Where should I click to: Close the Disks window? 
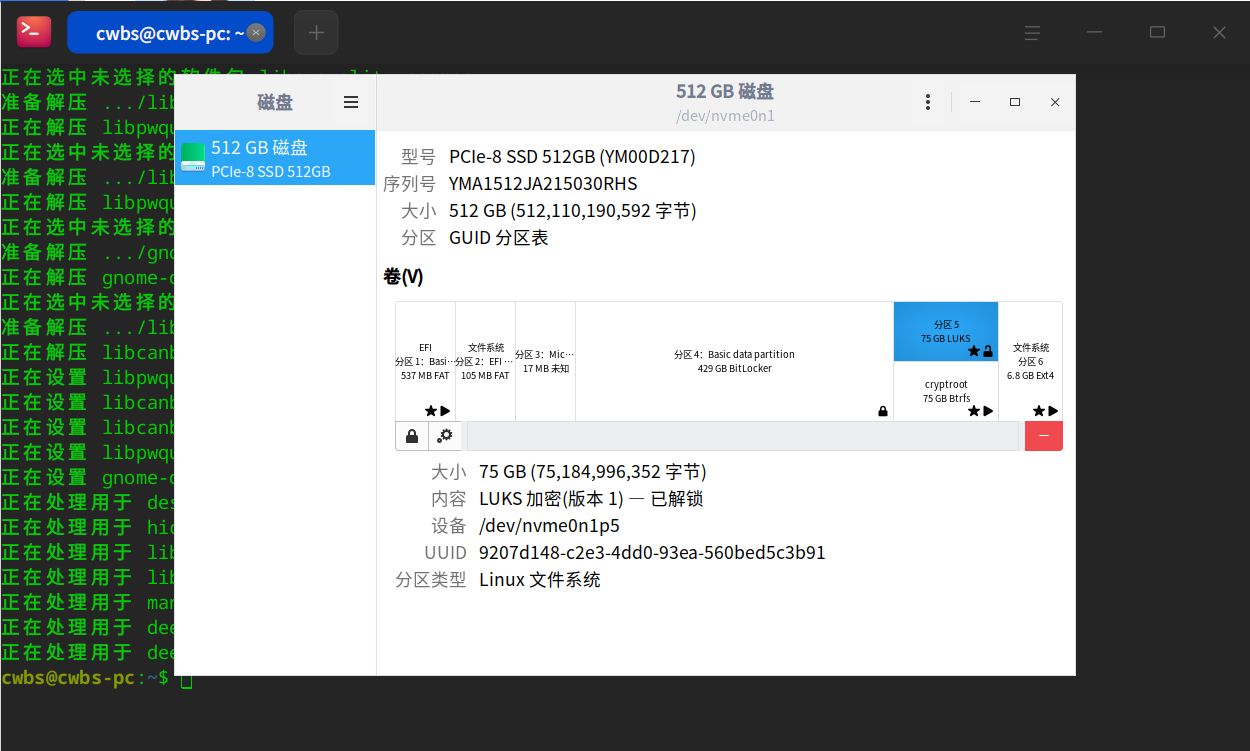(1055, 102)
